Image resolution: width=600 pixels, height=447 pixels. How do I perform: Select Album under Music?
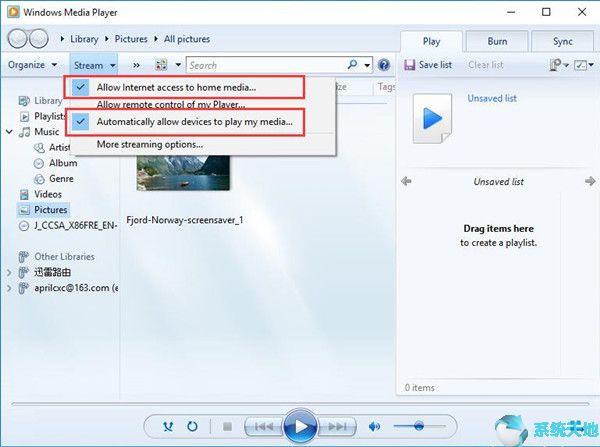tap(63, 163)
